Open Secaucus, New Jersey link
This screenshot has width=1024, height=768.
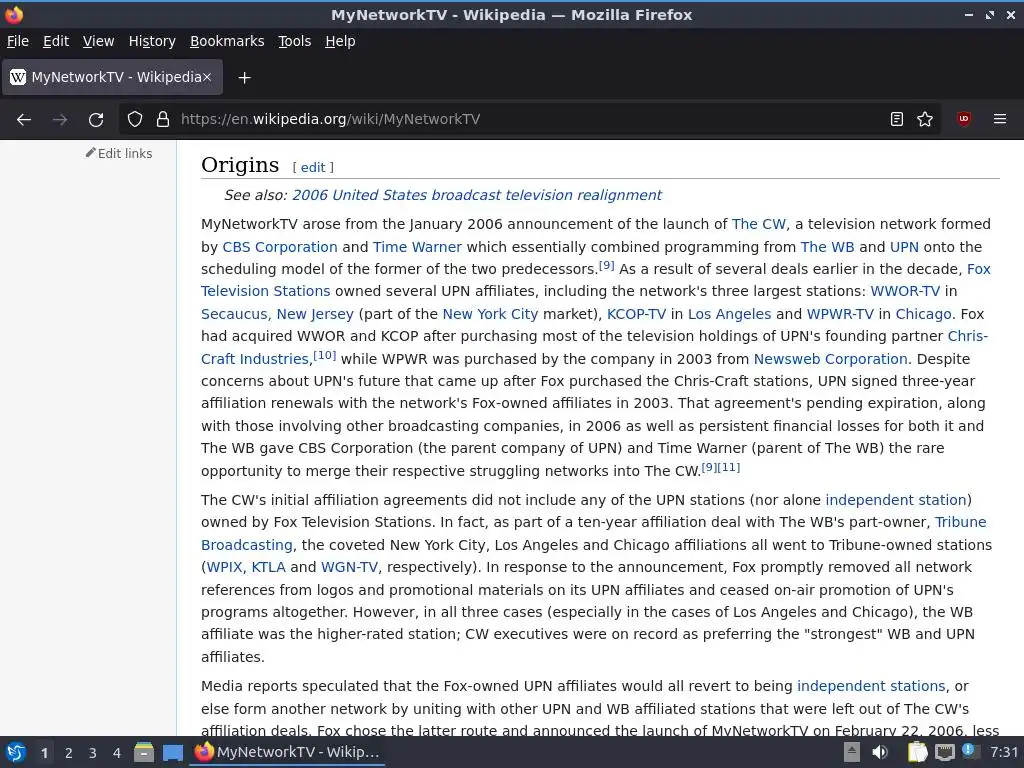click(x=277, y=314)
